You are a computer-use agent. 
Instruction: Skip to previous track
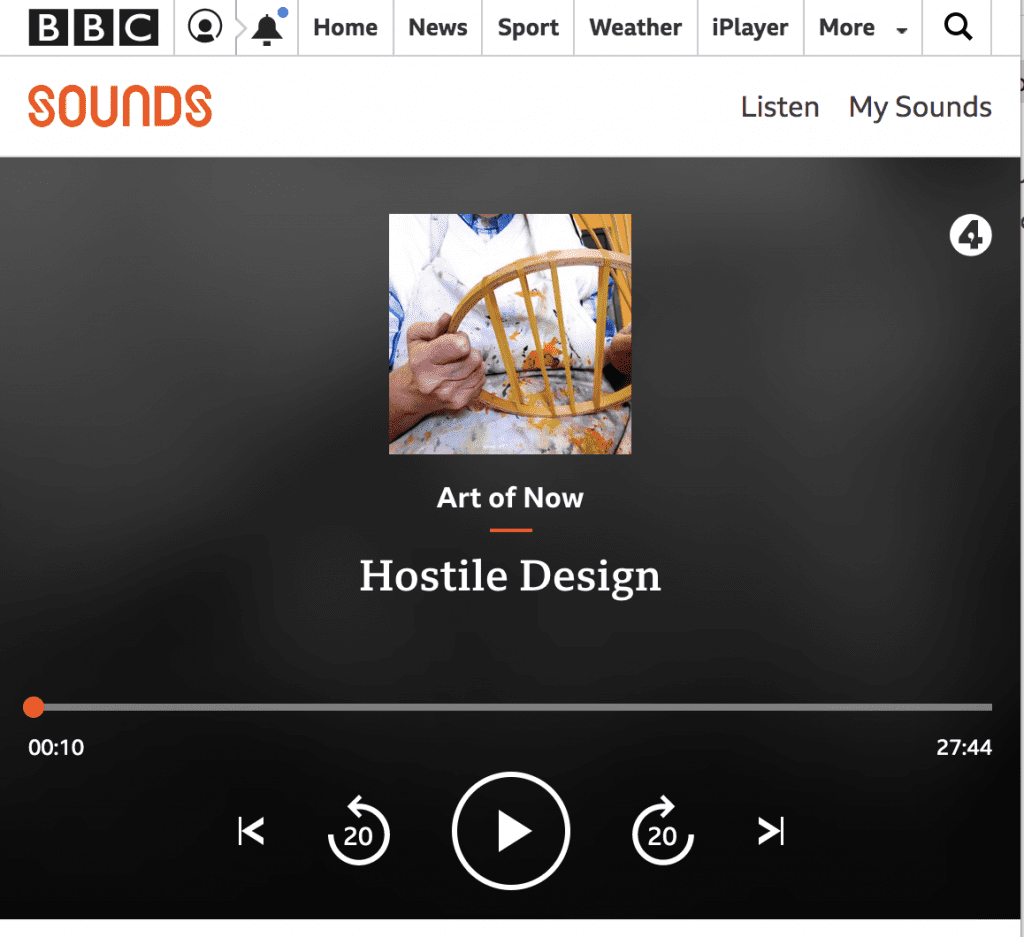coord(251,831)
